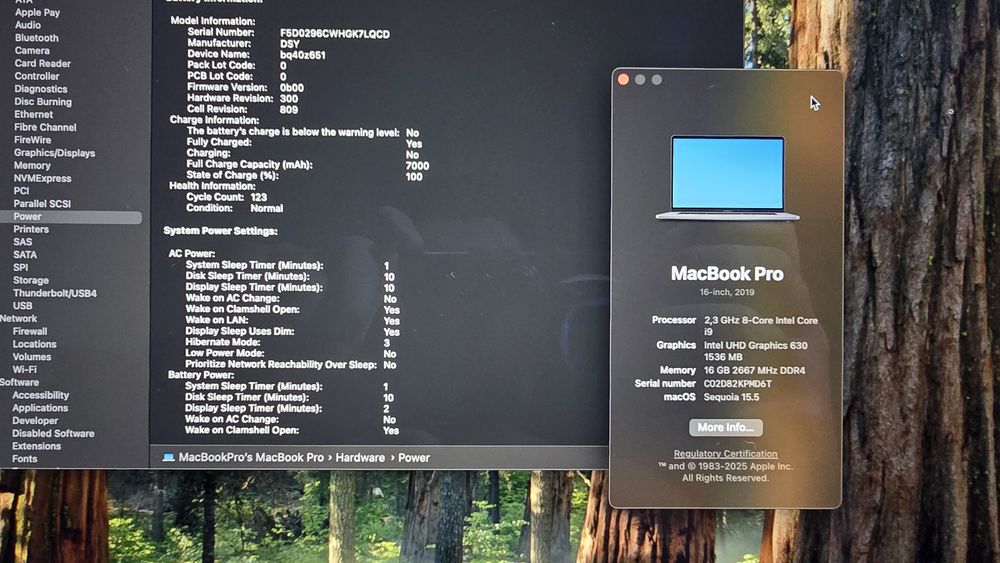Image resolution: width=1000 pixels, height=563 pixels.
Task: Click the Firmware Version value 0b00
Action: (291, 87)
